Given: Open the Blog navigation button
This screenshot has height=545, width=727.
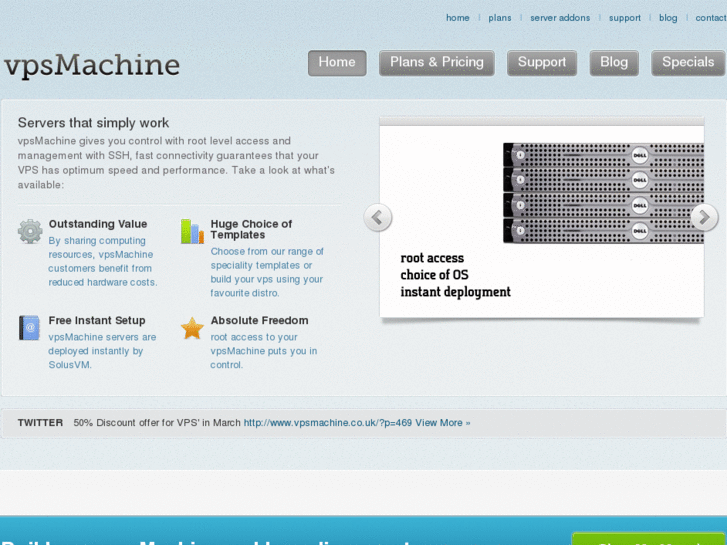Looking at the screenshot, I should [614, 63].
